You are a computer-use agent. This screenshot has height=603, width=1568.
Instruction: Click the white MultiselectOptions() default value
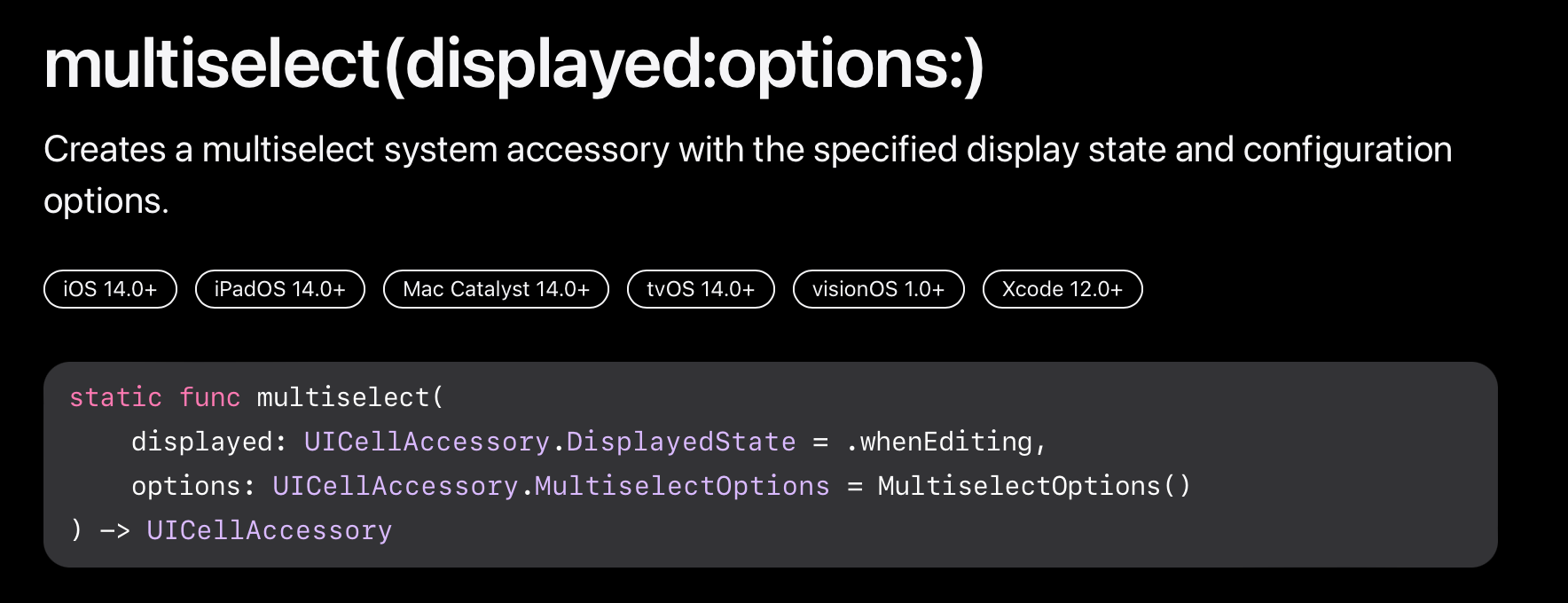[x=1033, y=486]
